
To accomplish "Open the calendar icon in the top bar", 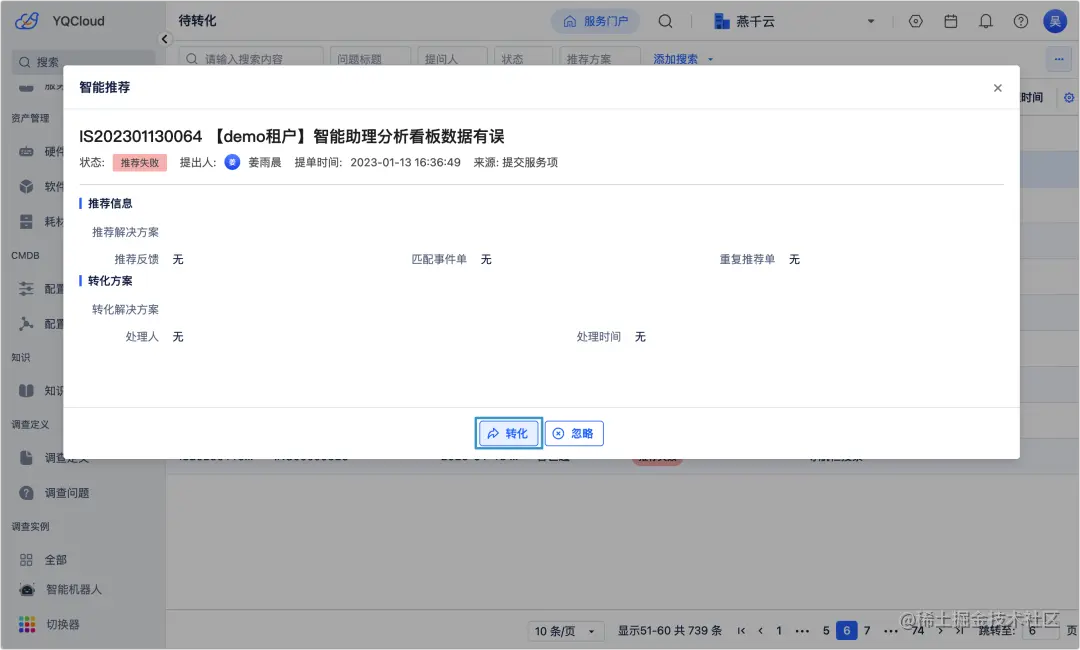I will (x=951, y=20).
